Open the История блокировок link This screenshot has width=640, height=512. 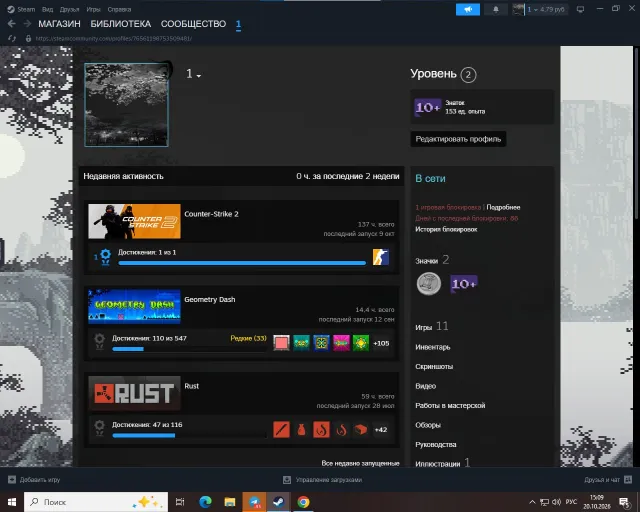tap(446, 229)
